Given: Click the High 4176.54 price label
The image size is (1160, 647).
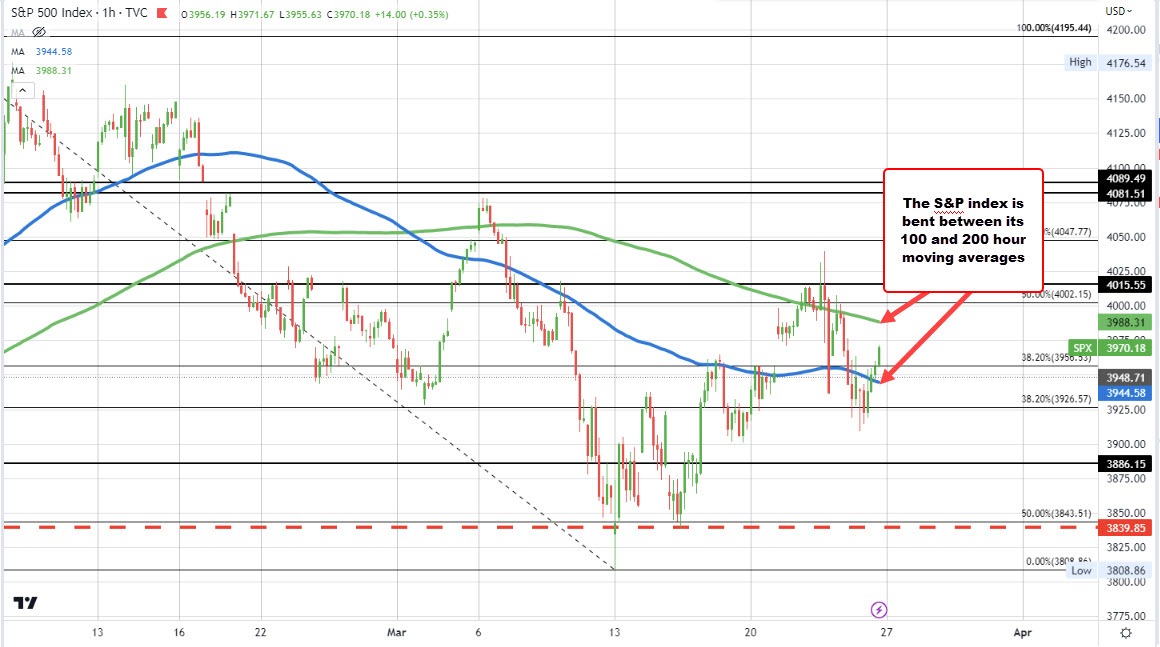Looking at the screenshot, I should (1107, 63).
